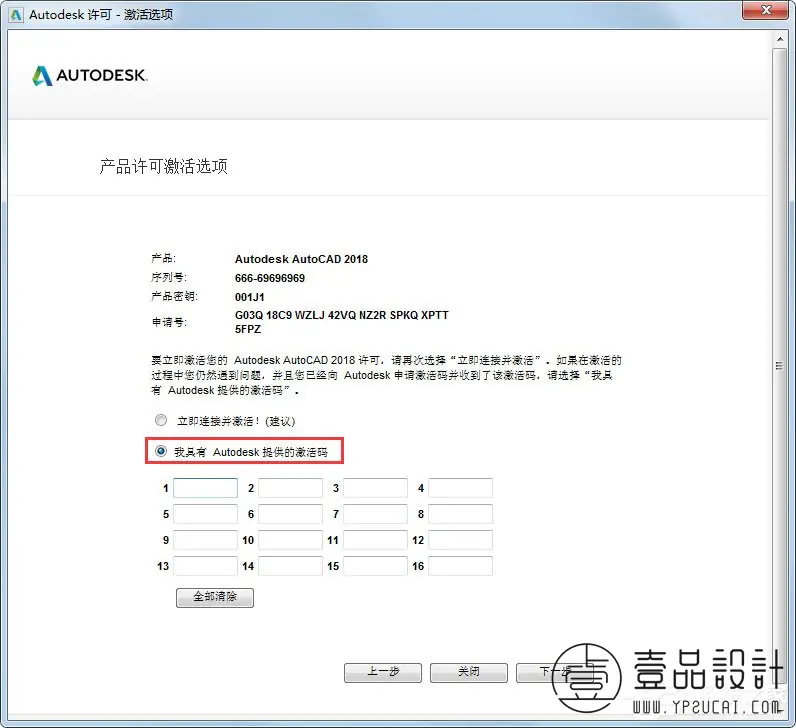Image resolution: width=796 pixels, height=728 pixels.
Task: Click the vertical scrollbar thumb
Action: 780,366
